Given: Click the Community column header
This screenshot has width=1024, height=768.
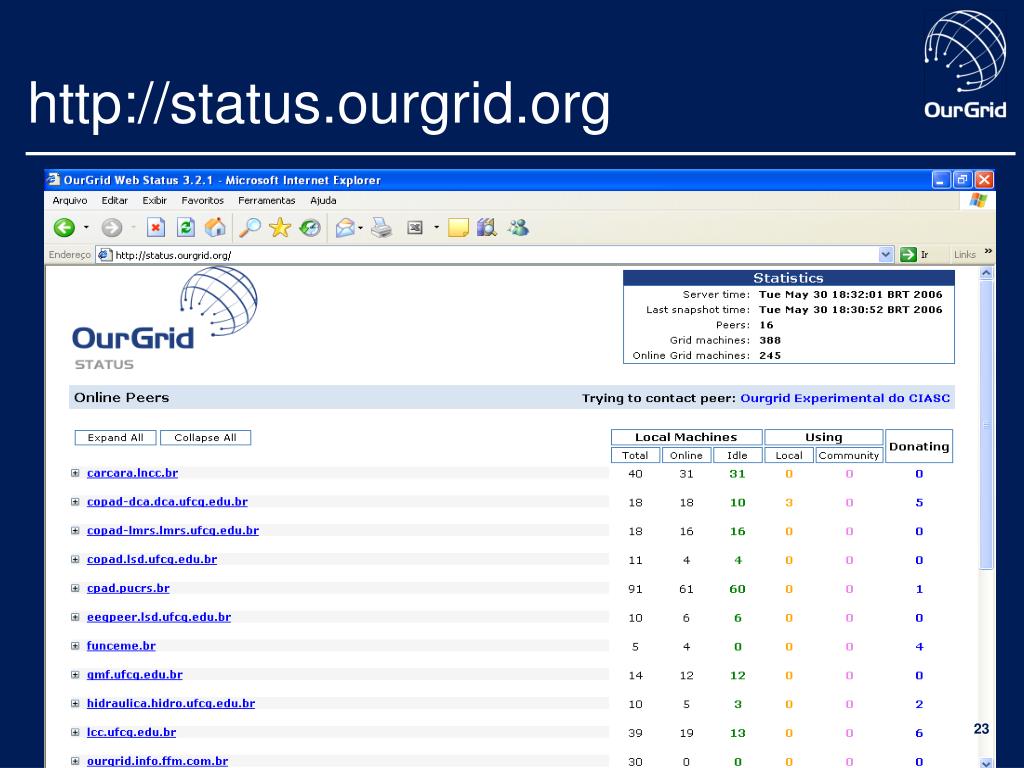Looking at the screenshot, I should [849, 455].
